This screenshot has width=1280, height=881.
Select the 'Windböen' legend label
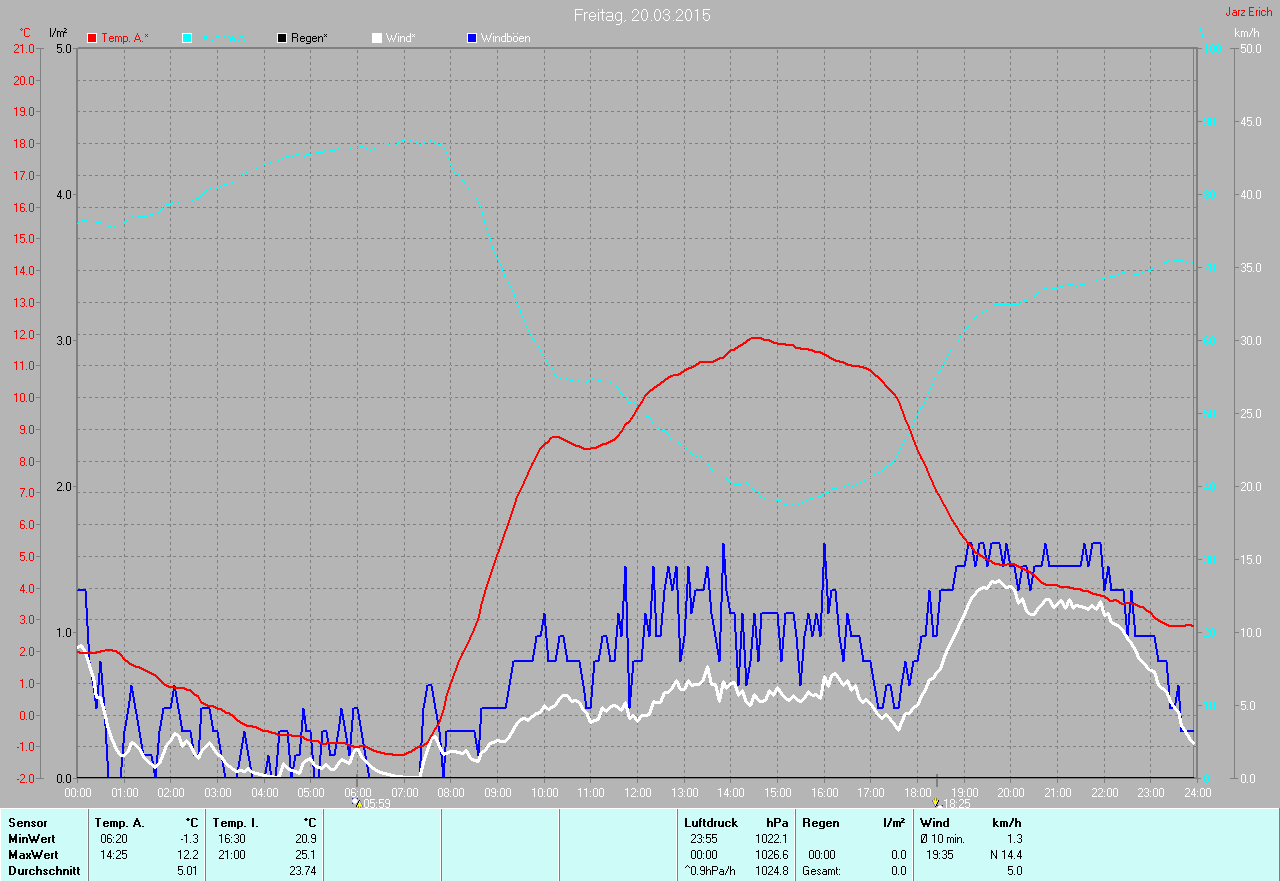coord(506,38)
